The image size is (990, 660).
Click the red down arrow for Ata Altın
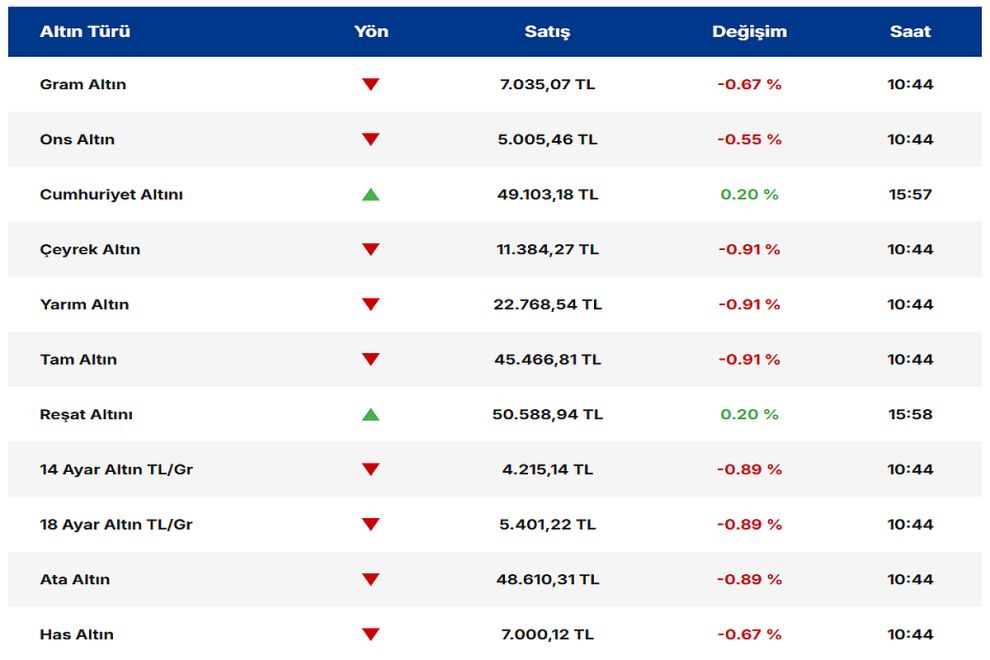371,580
